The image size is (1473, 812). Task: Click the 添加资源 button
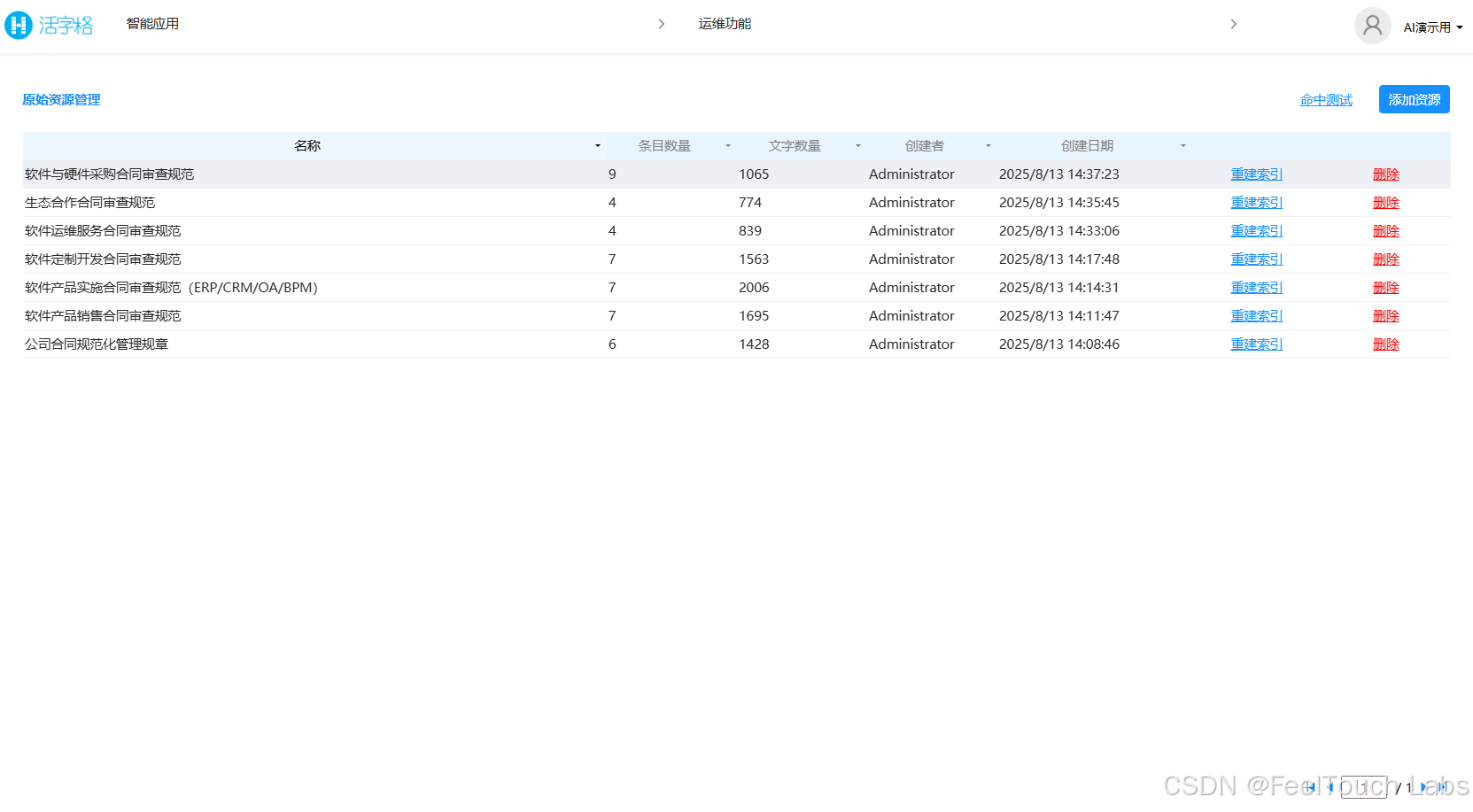pyautogui.click(x=1415, y=99)
